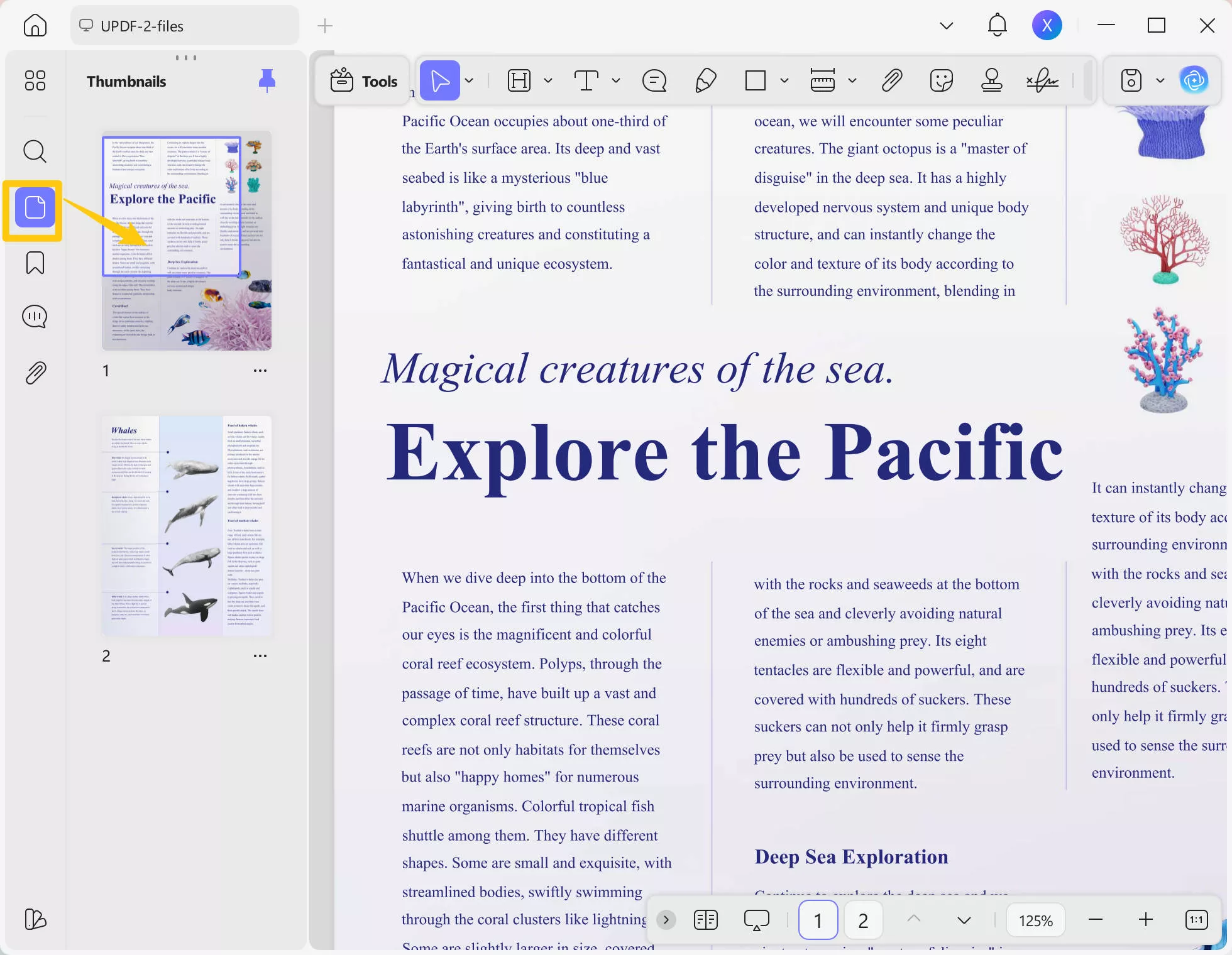
Task: Expand the heading tool options
Action: [547, 80]
